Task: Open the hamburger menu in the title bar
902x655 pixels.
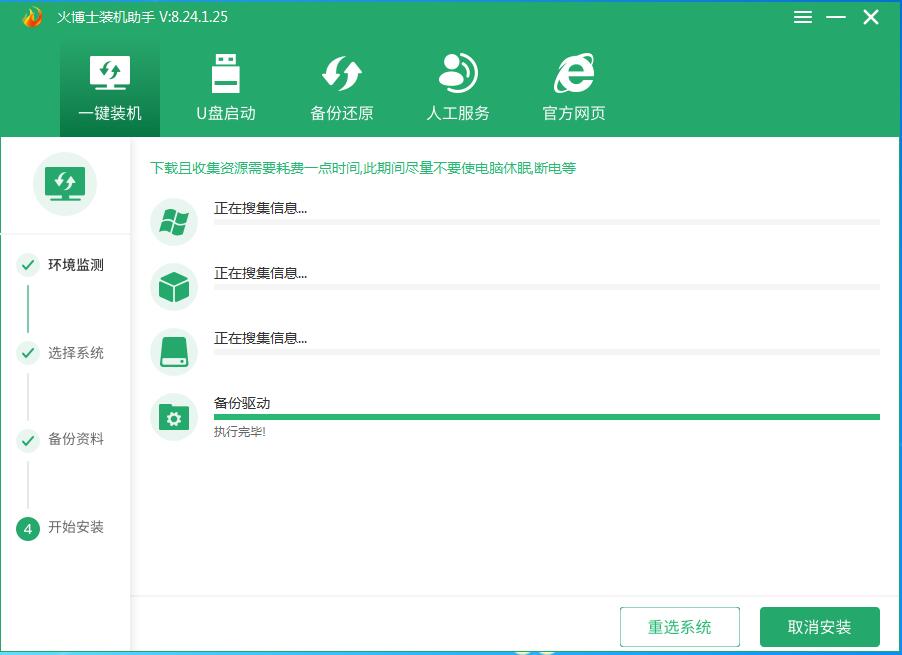Action: coord(803,17)
